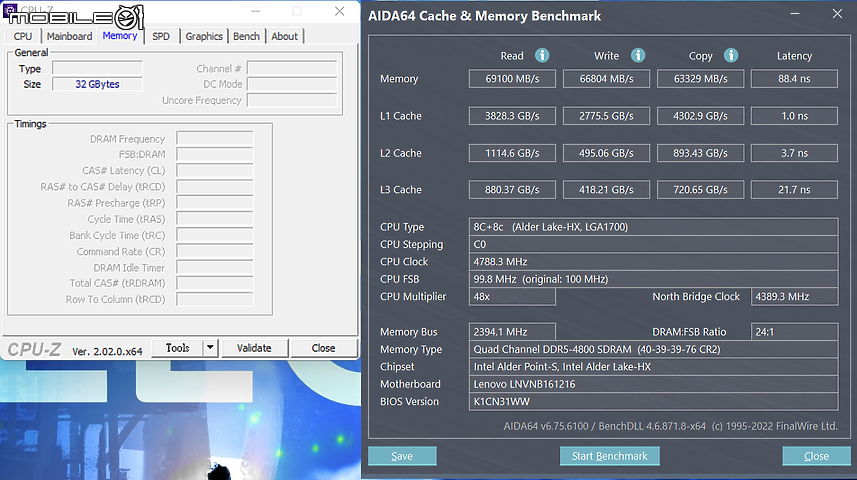
Task: Switch to the Graphics tab
Action: [204, 36]
